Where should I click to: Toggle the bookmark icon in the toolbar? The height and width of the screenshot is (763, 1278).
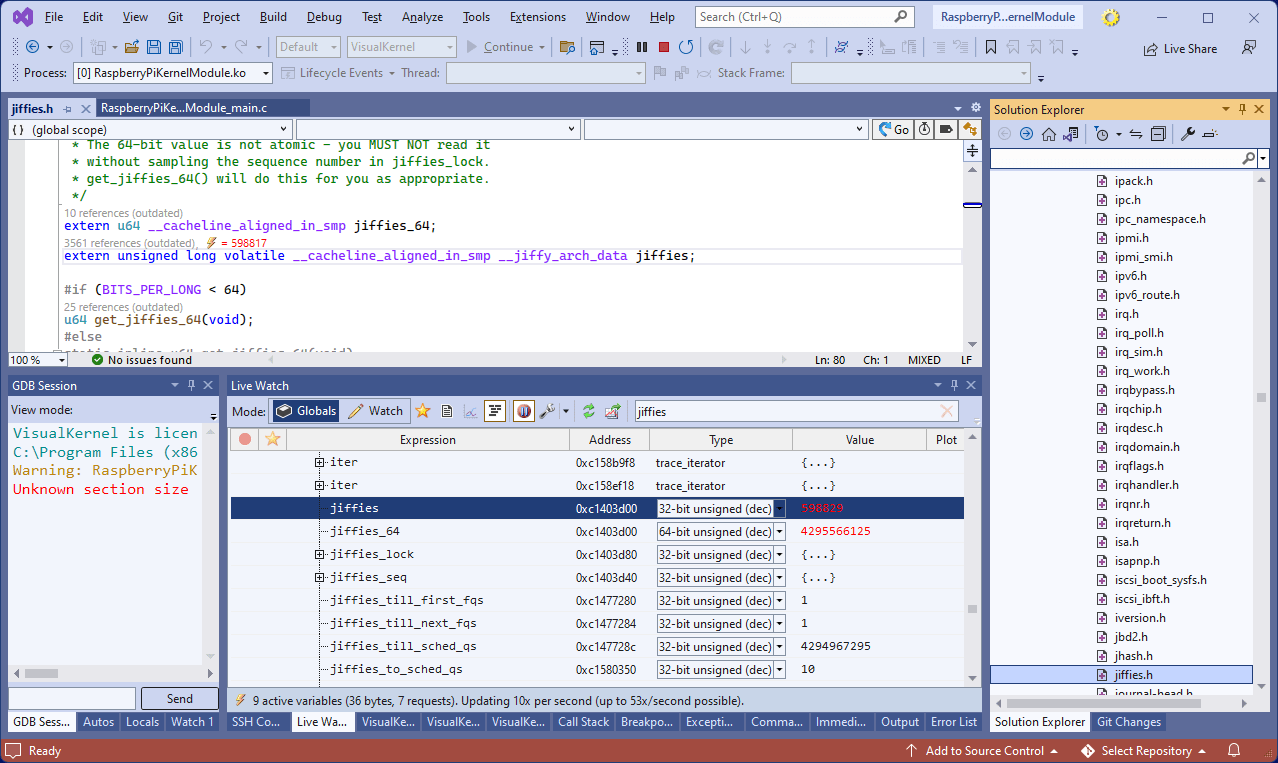(991, 46)
